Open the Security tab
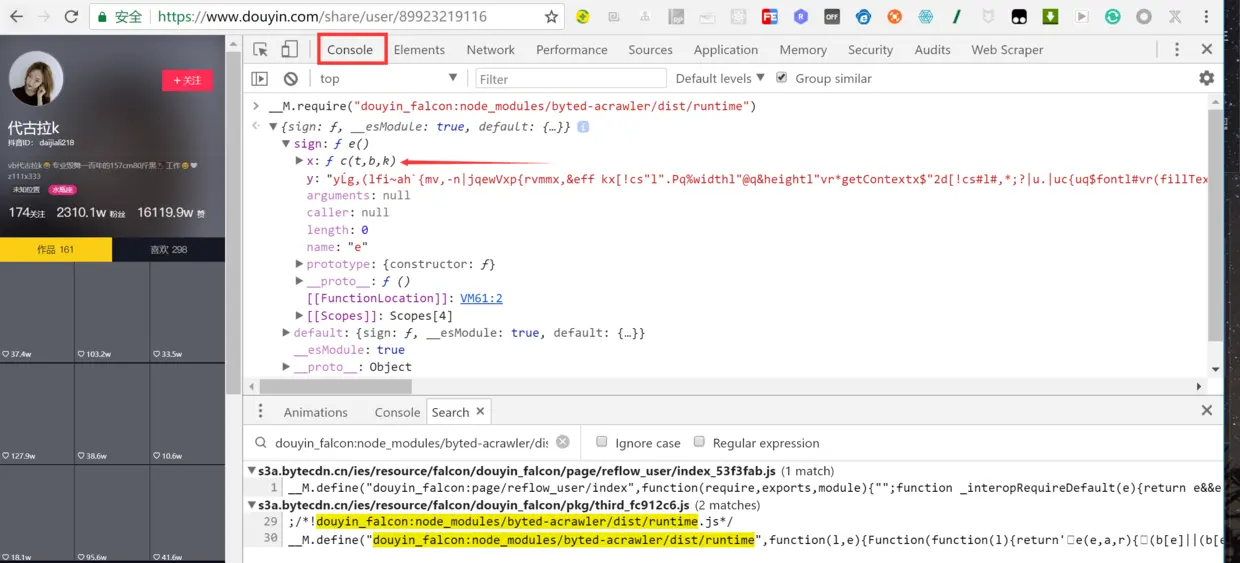1240x563 pixels. click(870, 49)
